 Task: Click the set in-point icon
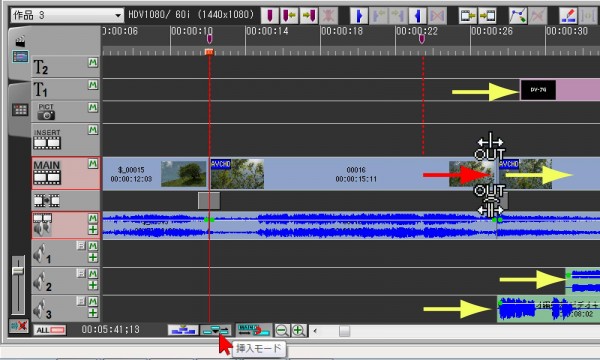pyautogui.click(x=359, y=16)
